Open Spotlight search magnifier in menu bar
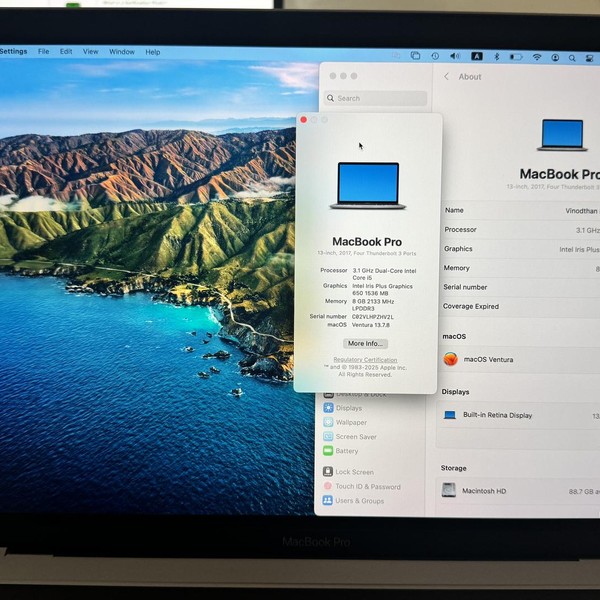 coord(572,58)
